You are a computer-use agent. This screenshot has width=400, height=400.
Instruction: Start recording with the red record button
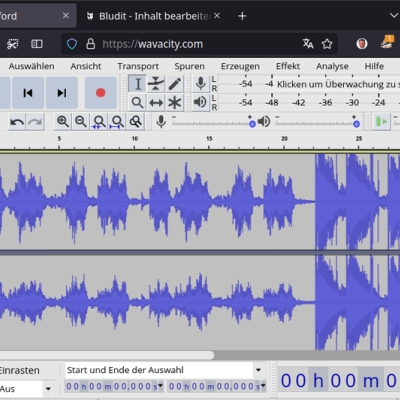(x=101, y=93)
